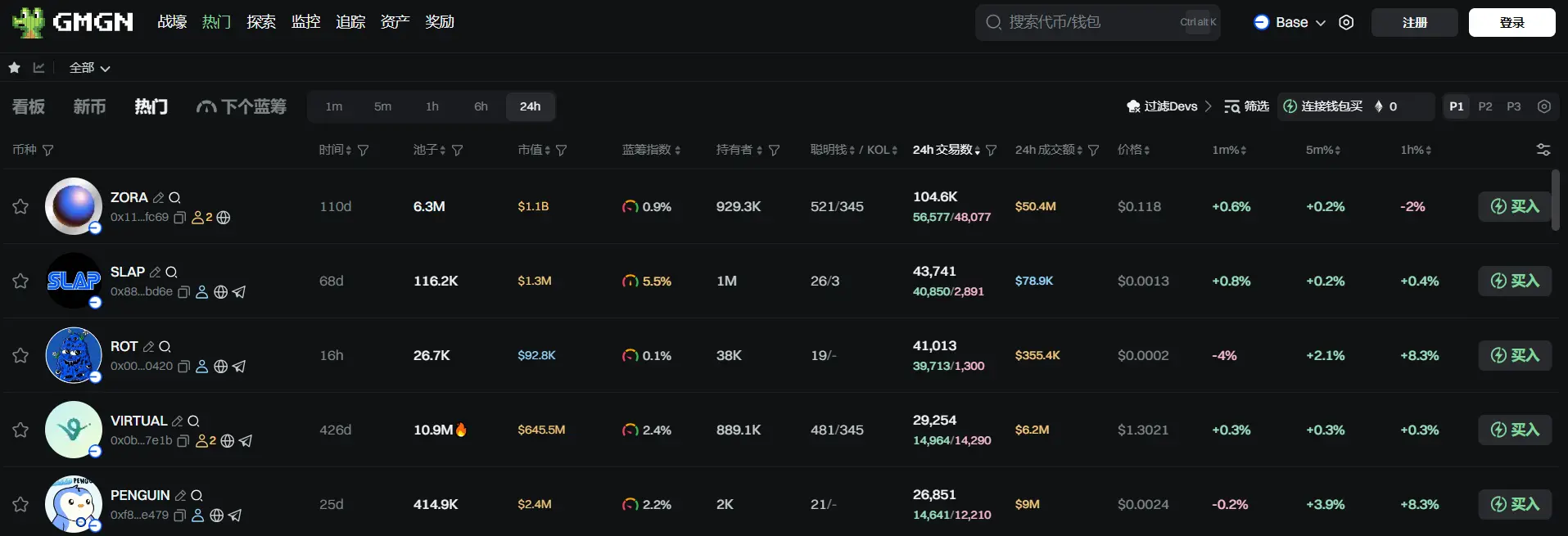Star the ZORA token row

coord(20,206)
